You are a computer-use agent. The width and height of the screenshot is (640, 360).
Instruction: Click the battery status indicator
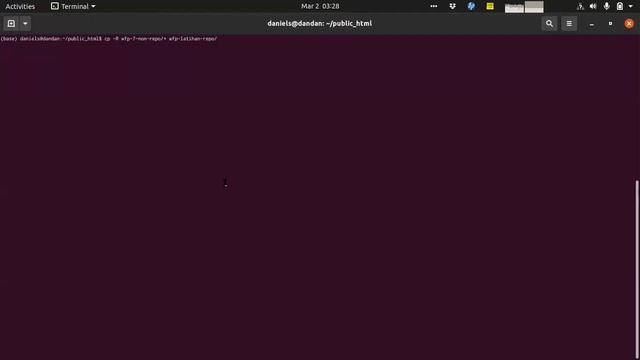pos(620,6)
